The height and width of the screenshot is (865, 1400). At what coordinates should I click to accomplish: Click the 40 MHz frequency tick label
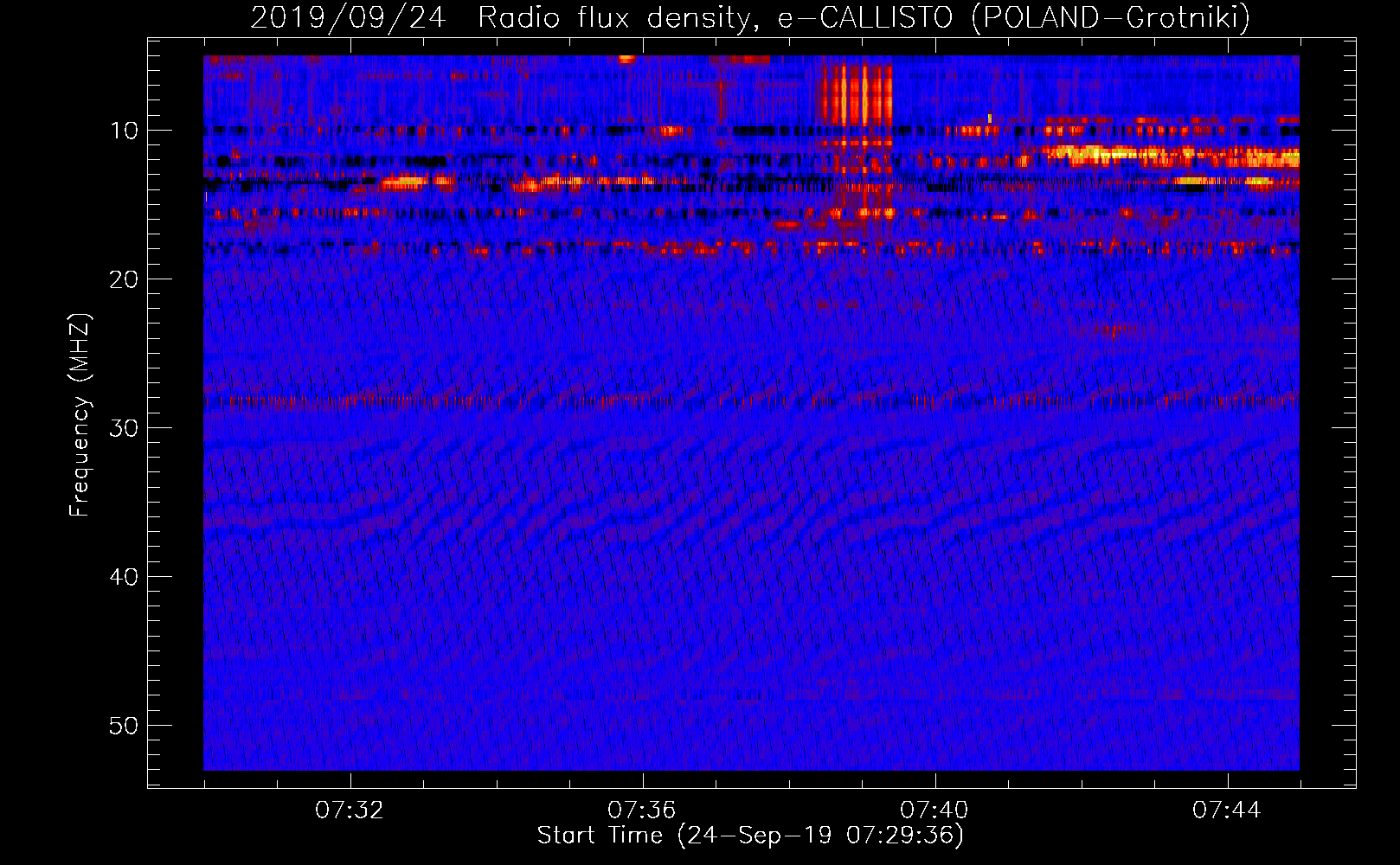tap(125, 577)
